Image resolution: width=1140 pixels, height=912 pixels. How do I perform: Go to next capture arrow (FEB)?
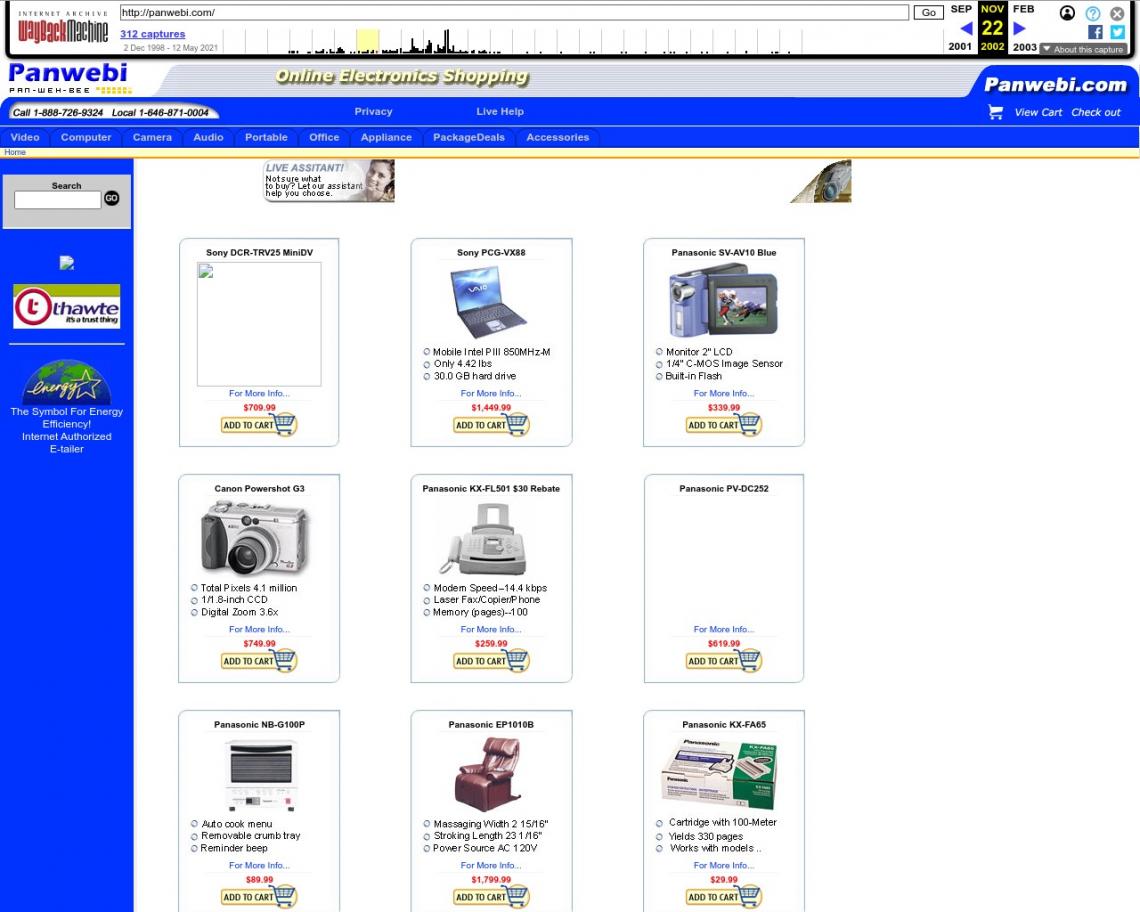pyautogui.click(x=1019, y=28)
